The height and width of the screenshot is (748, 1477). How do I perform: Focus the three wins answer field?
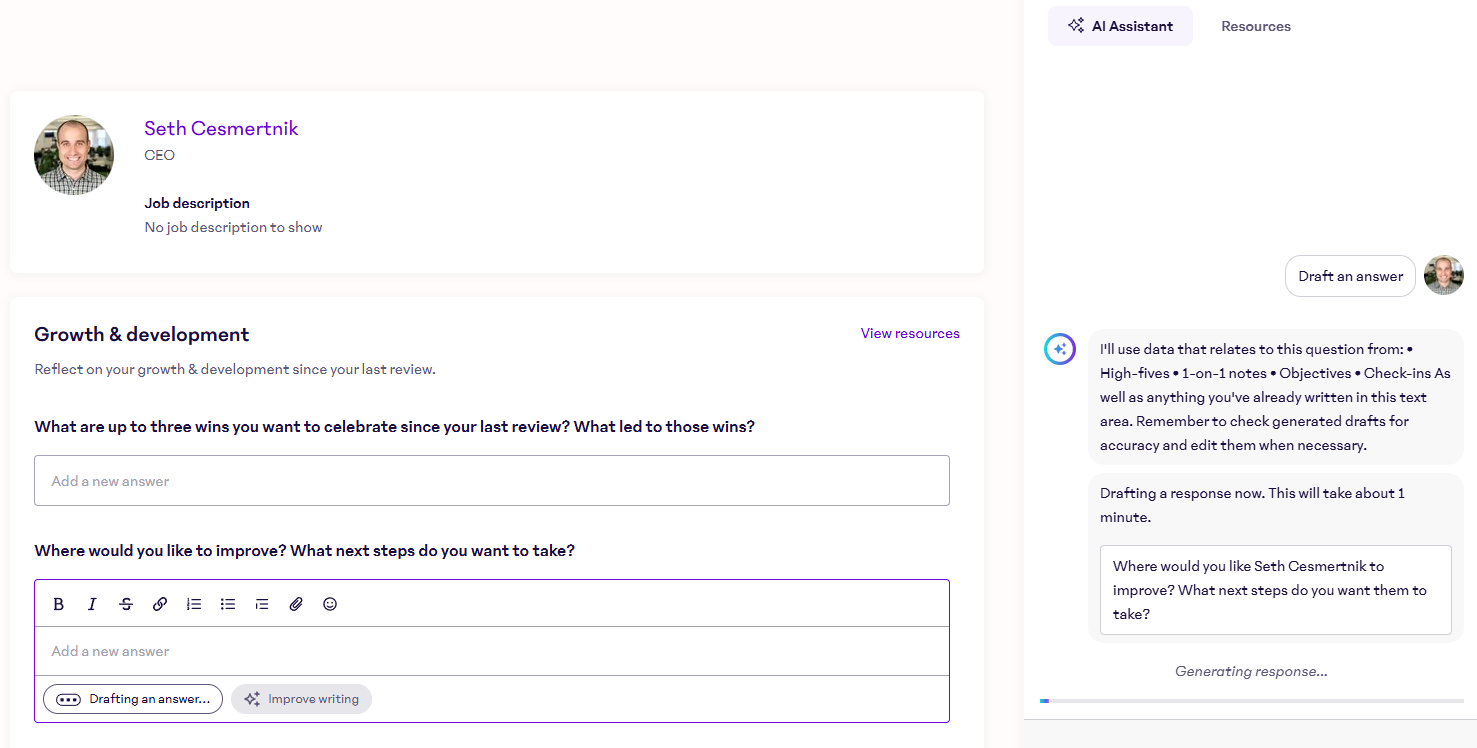pos(491,481)
